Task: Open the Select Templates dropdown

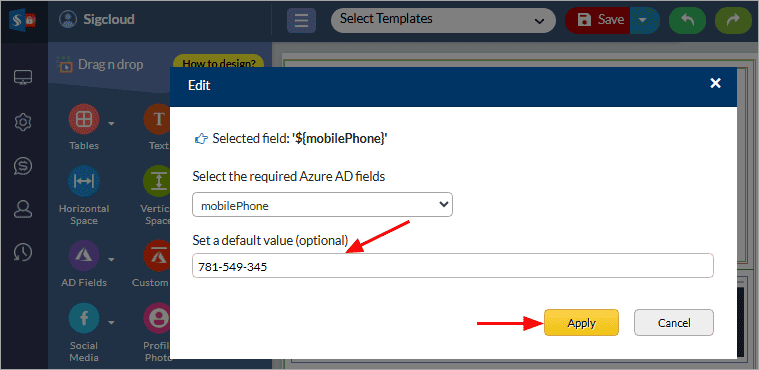Action: click(x=443, y=20)
